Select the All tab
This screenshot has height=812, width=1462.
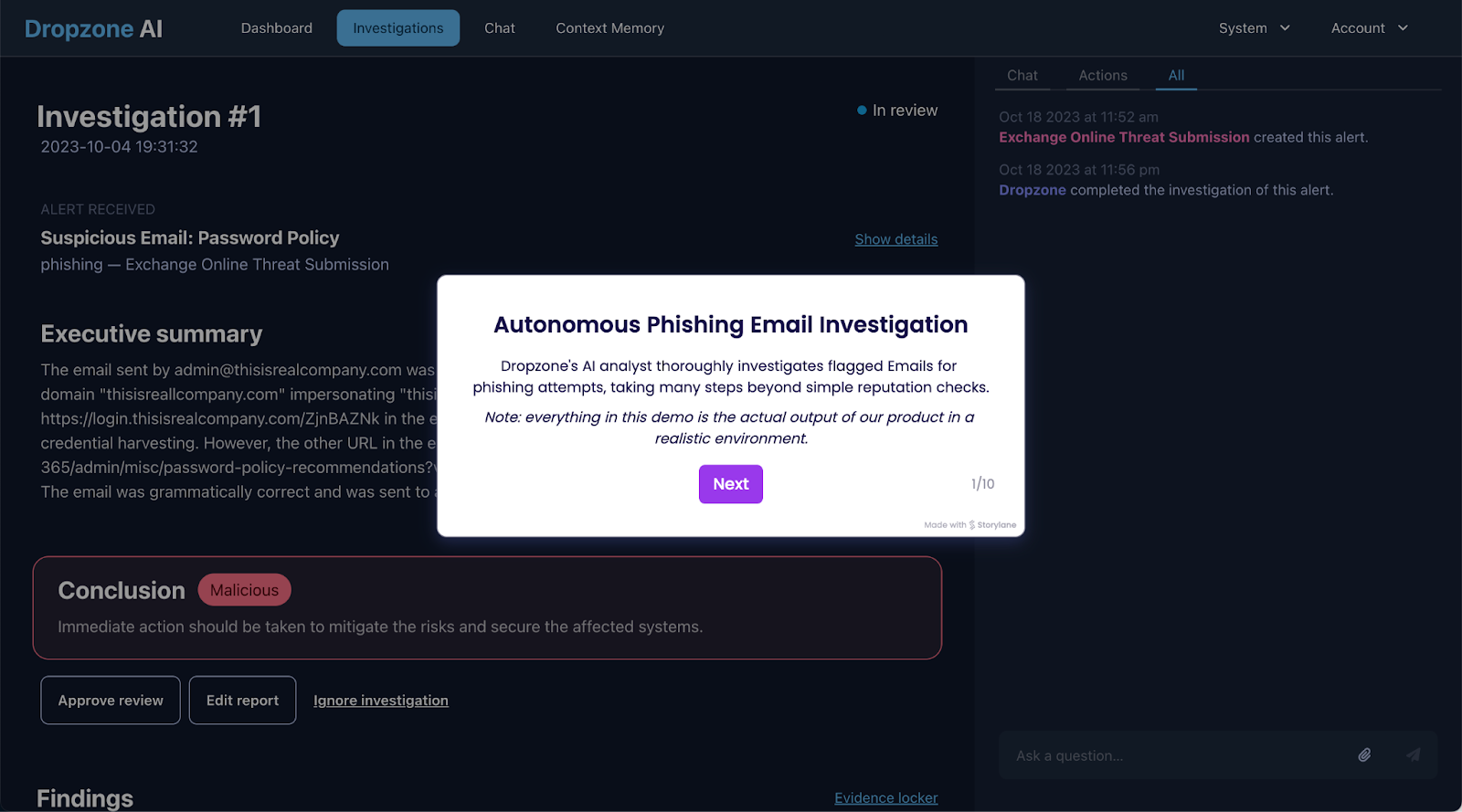coord(1176,76)
